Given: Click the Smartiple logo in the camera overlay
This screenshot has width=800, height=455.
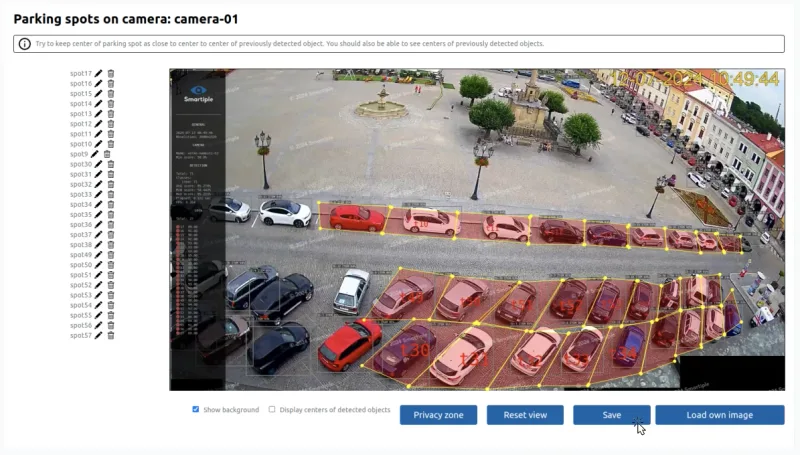Looking at the screenshot, I should point(198,94).
